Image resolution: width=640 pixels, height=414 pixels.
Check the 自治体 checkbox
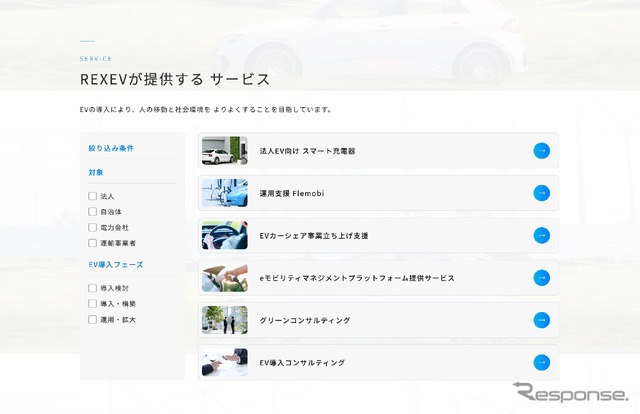point(93,211)
